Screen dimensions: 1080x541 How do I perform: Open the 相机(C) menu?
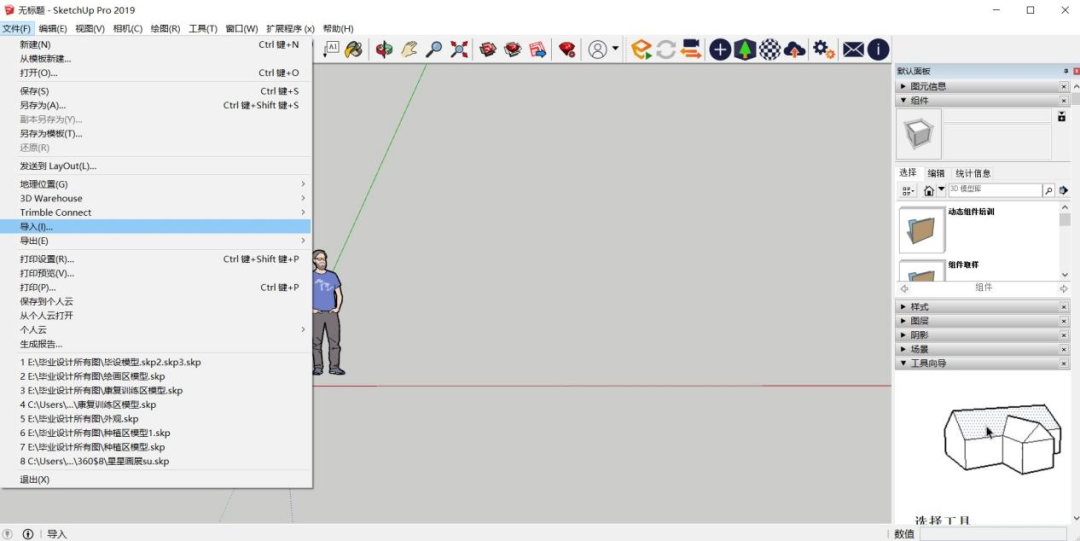click(x=127, y=29)
